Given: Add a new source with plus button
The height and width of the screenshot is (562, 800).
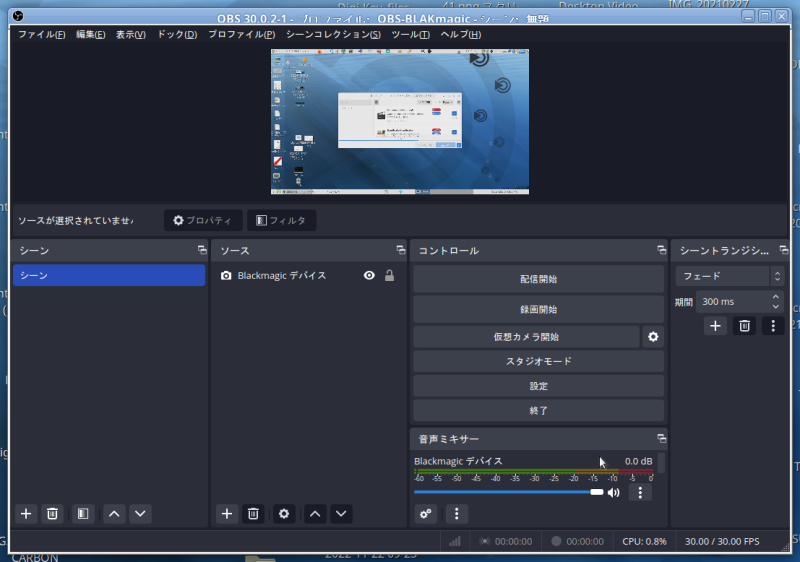Looking at the screenshot, I should tap(227, 514).
